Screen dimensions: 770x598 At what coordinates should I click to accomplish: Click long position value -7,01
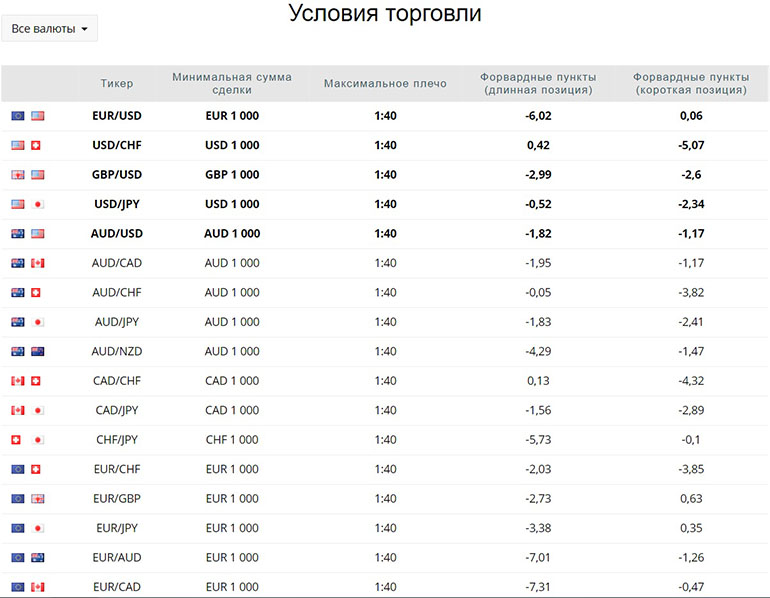(538, 558)
